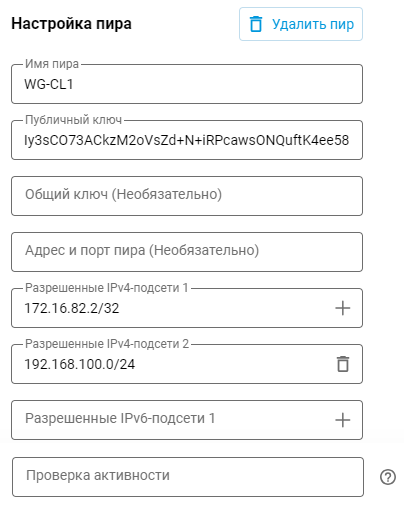Edit the 192.168.100.0/24 subnet value
Viewport: 404px width, 505px height.
(x=80, y=364)
